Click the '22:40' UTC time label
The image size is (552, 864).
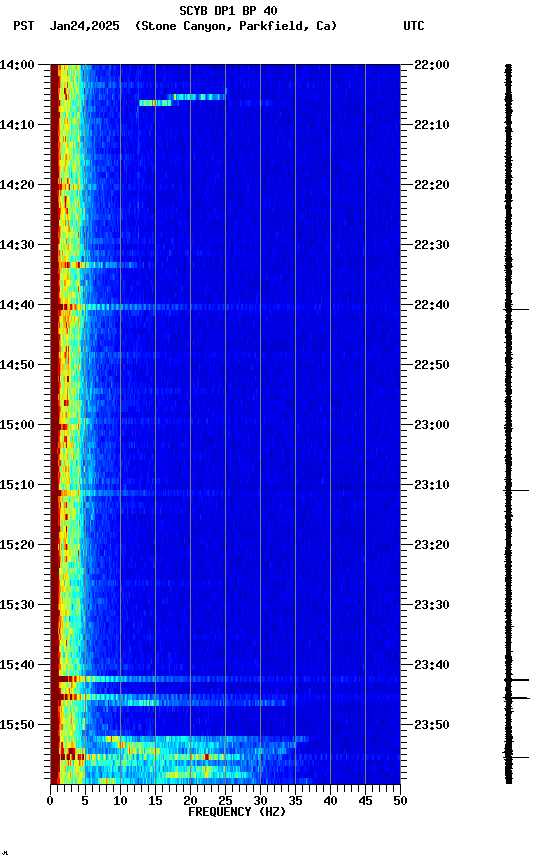coord(432,305)
